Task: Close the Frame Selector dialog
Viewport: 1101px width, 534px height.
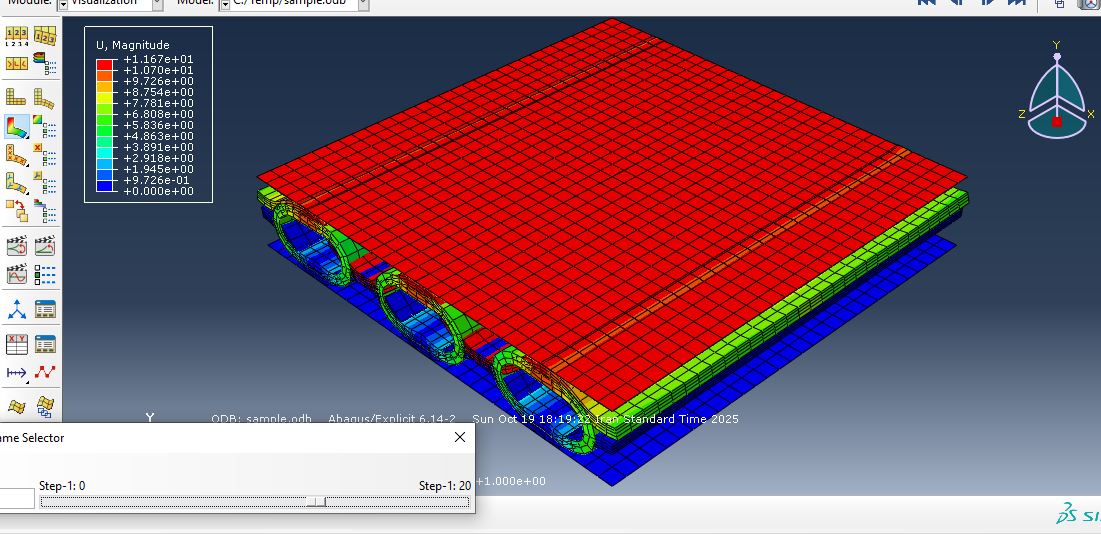Action: coord(460,437)
